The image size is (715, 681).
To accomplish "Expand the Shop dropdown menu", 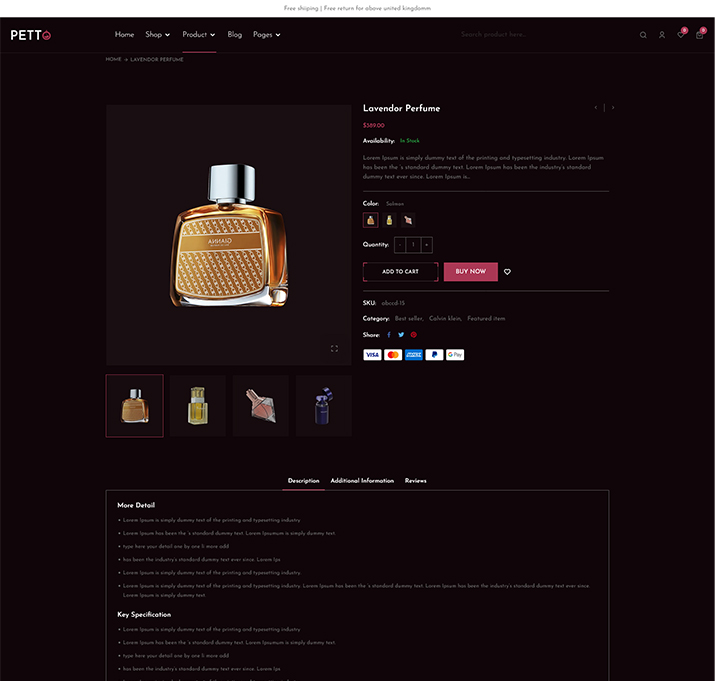I will tap(157, 35).
